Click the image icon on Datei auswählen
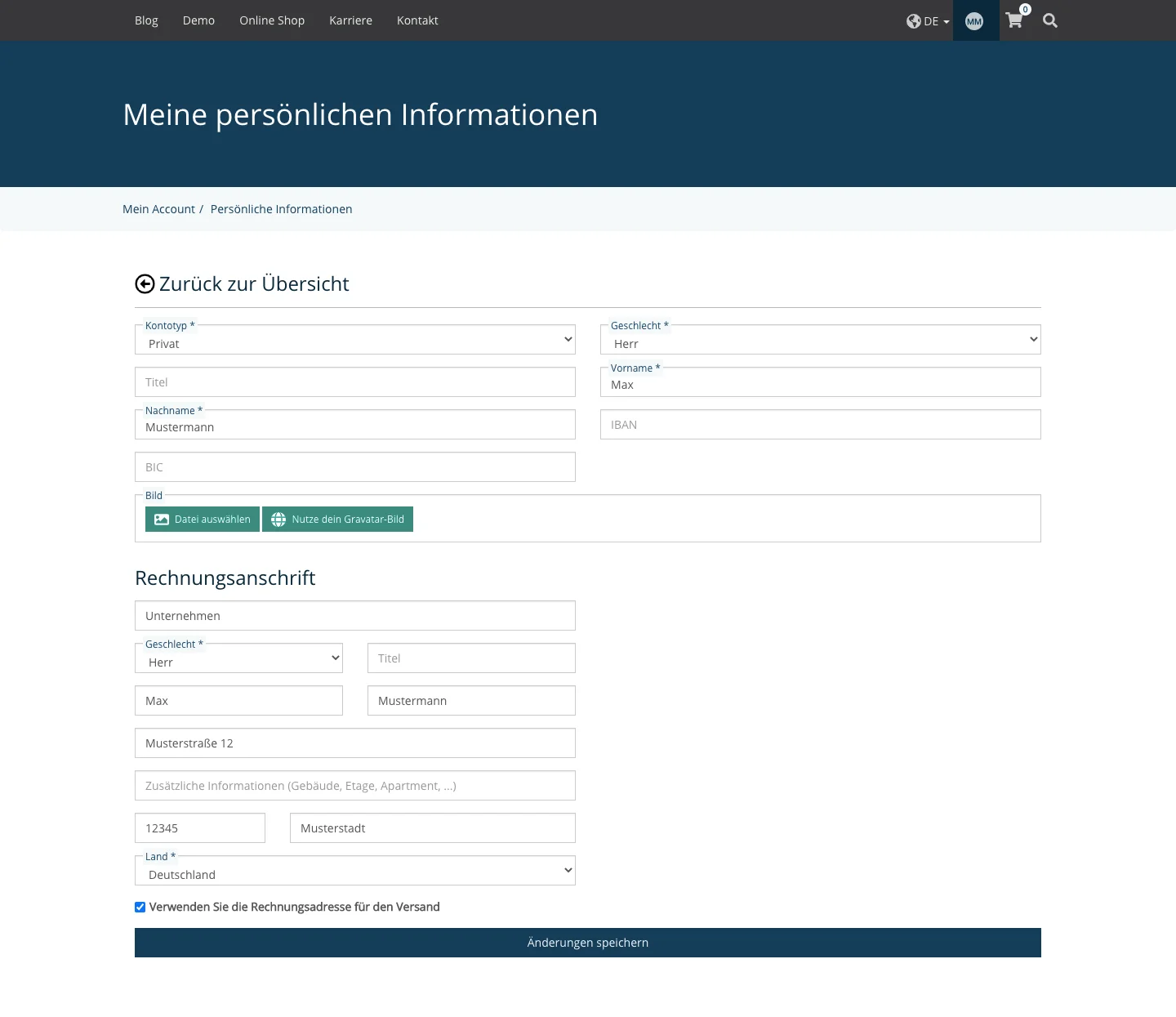Image resolution: width=1176 pixels, height=1017 pixels. (162, 519)
